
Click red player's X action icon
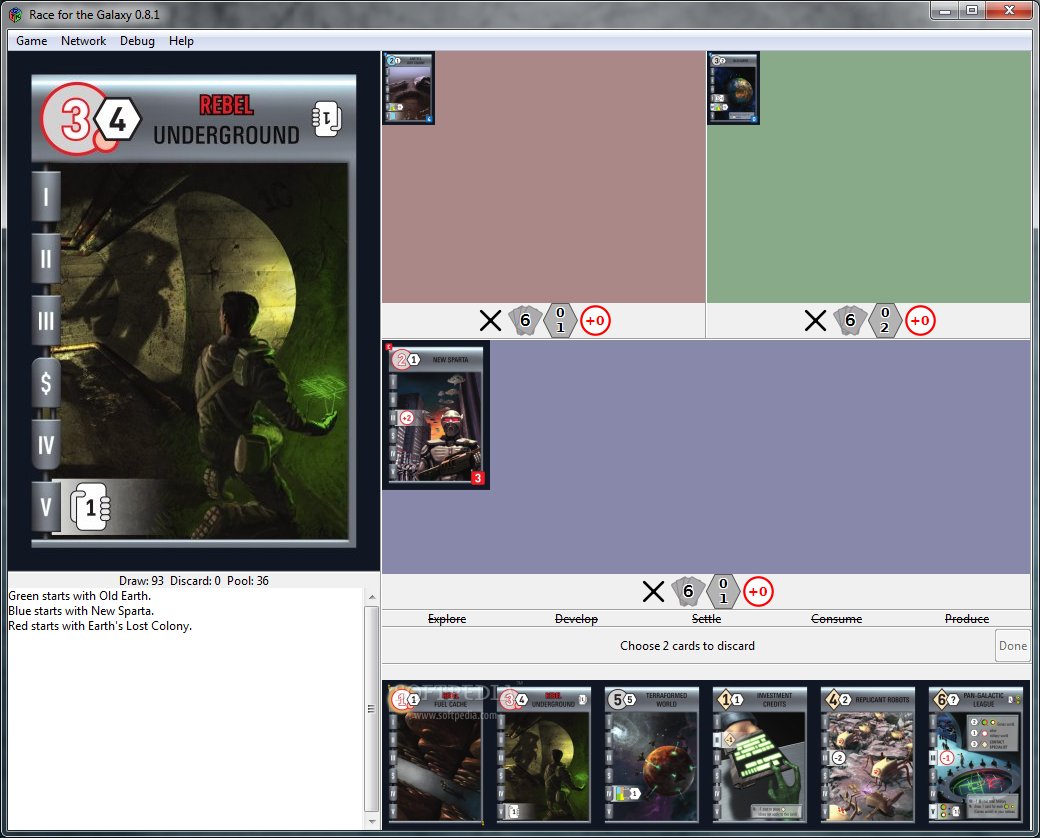pyautogui.click(x=490, y=320)
